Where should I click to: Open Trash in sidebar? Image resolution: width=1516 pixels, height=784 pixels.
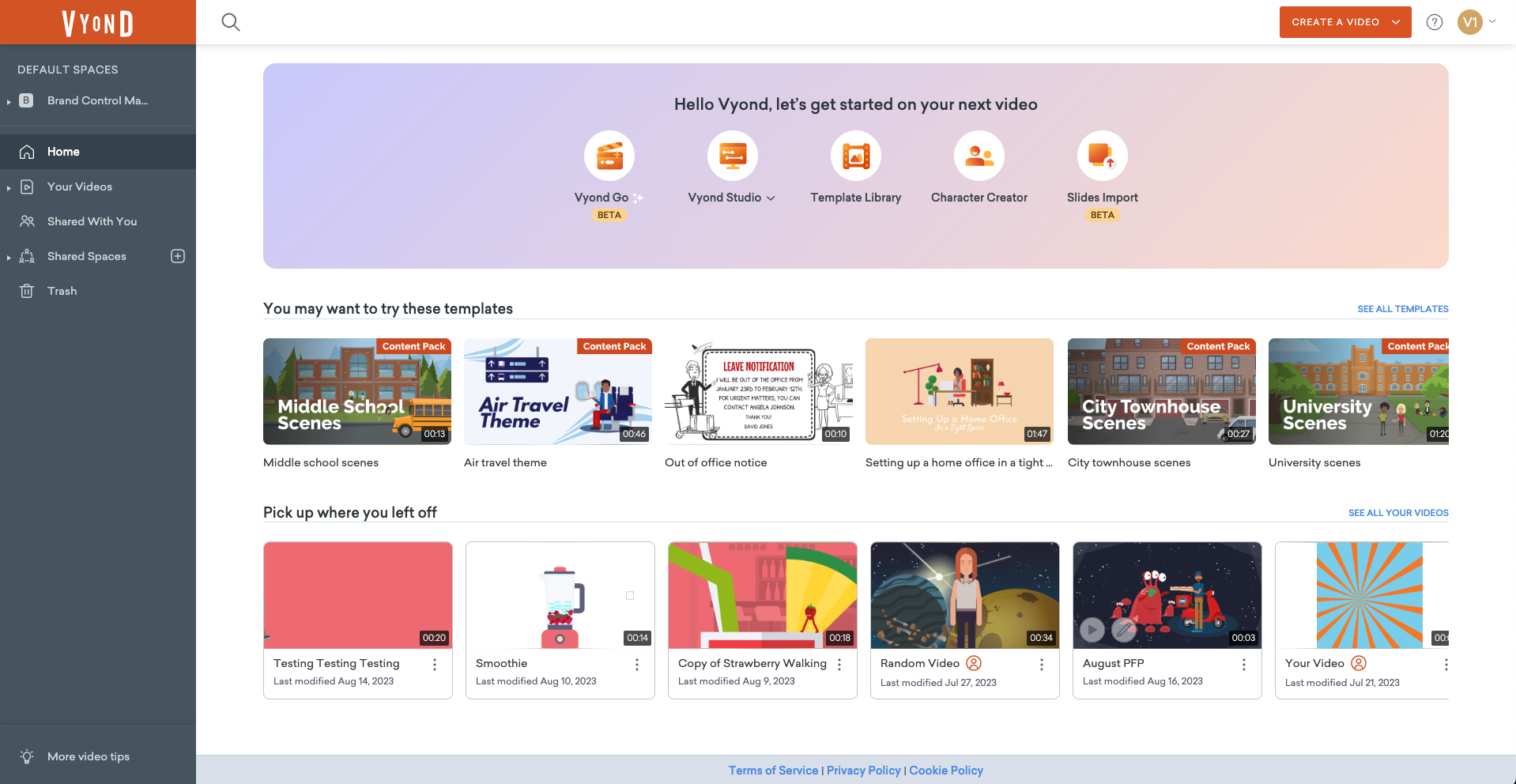pos(98,291)
